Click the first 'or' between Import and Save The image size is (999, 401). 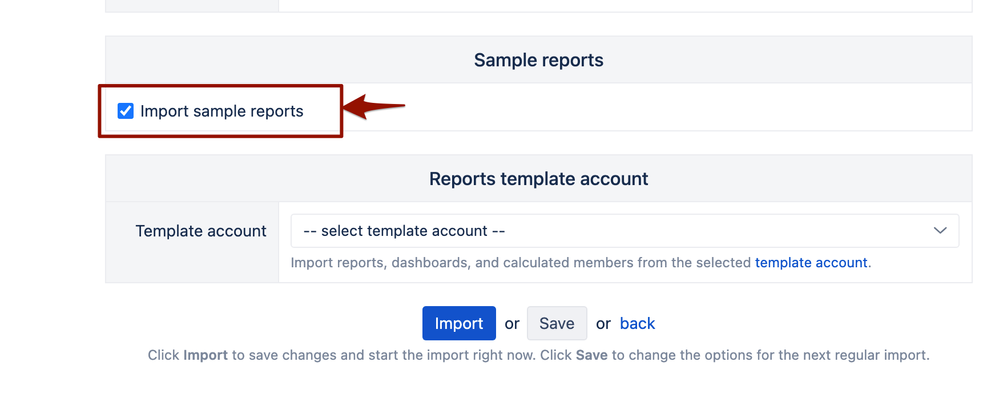(x=512, y=324)
